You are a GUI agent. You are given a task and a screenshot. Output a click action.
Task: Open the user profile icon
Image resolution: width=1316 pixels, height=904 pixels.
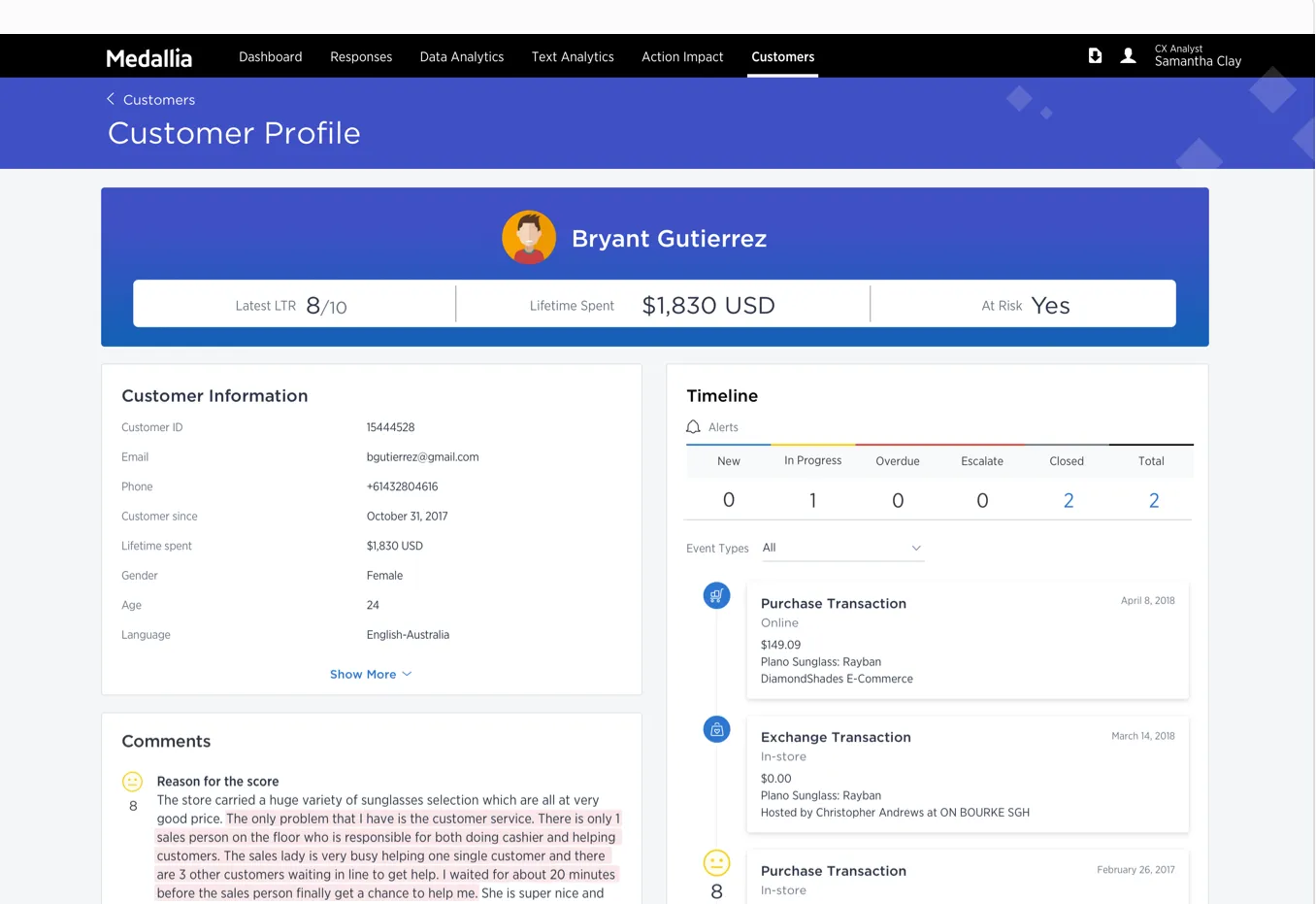coord(1128,56)
